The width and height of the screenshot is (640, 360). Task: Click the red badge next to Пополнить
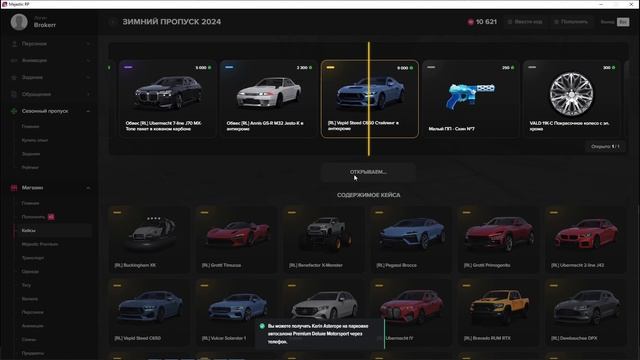coord(51,217)
